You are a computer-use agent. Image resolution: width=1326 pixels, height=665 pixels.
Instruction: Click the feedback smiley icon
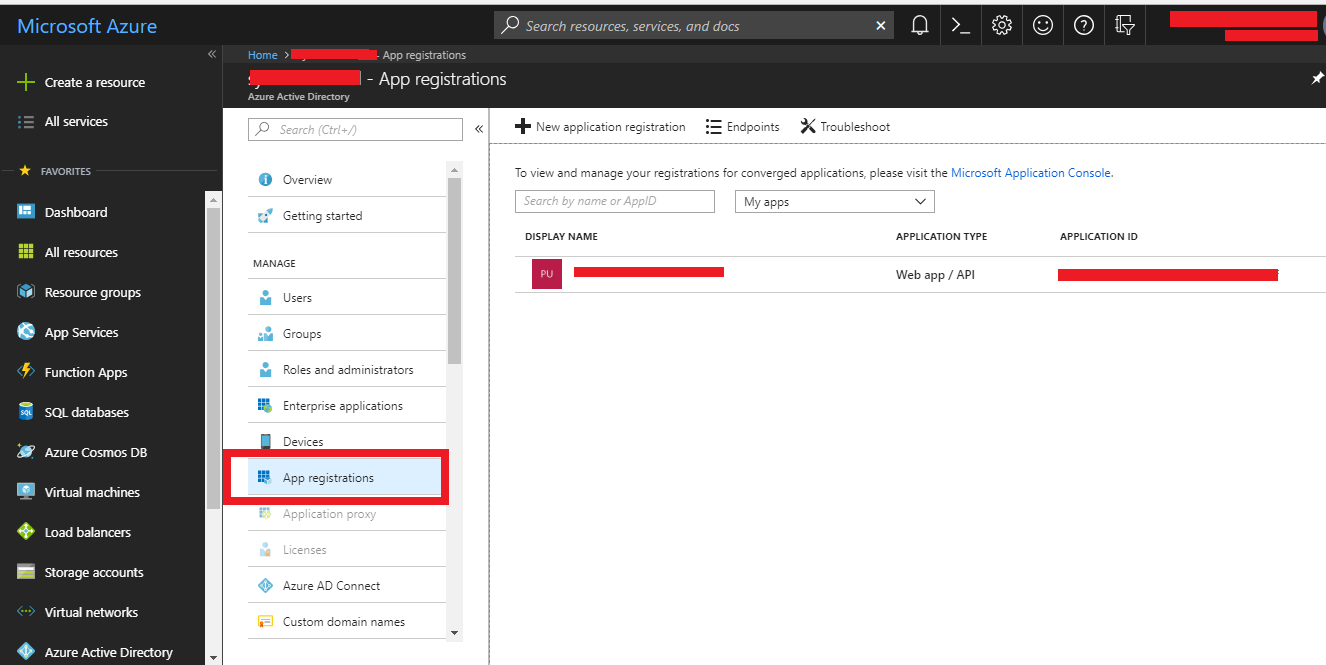[1043, 26]
